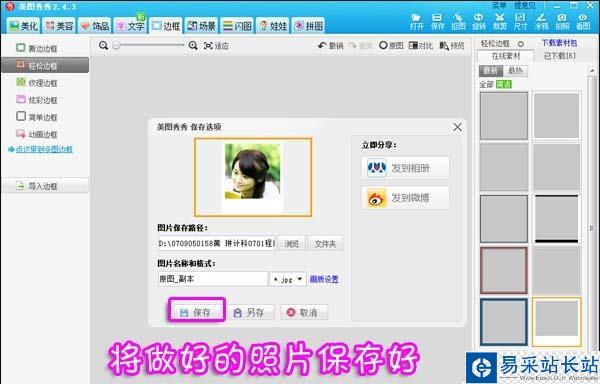Select the 抠图 cutout tool icon
Screen dimensions: 600x384
click(458, 22)
